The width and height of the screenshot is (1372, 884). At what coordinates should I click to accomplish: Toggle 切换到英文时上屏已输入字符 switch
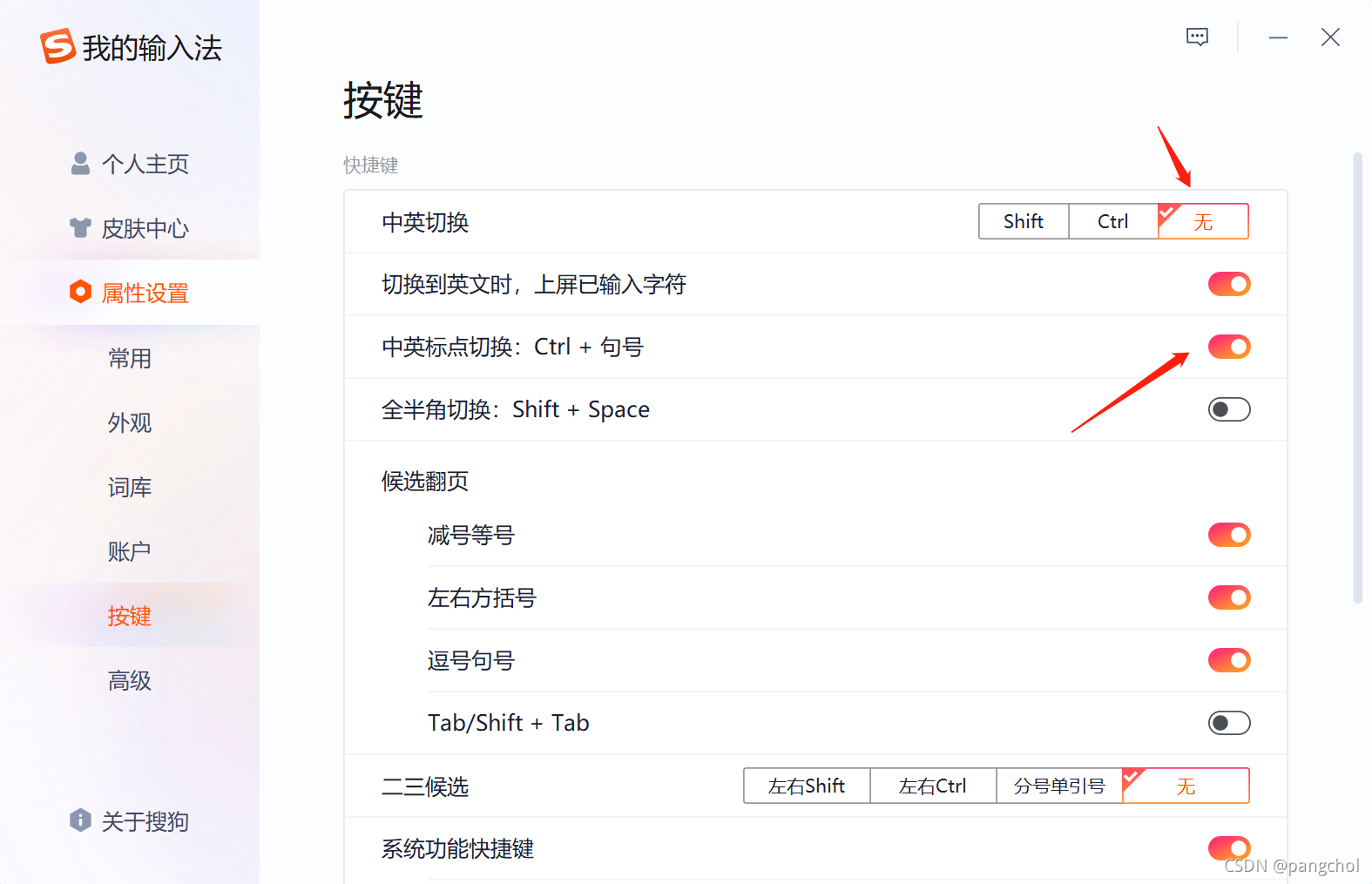point(1229,284)
